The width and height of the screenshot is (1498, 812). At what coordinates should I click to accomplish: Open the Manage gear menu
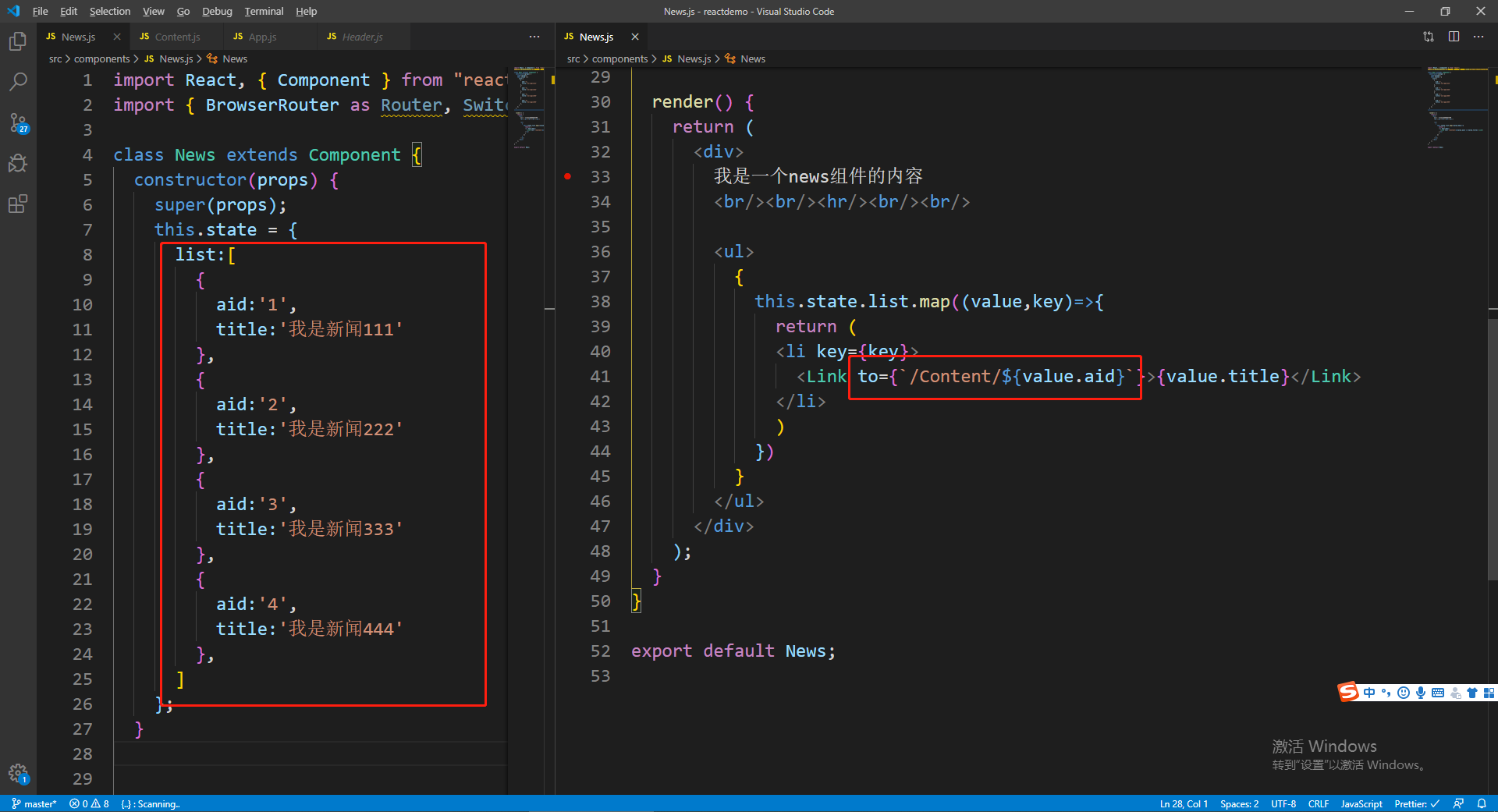[x=18, y=774]
